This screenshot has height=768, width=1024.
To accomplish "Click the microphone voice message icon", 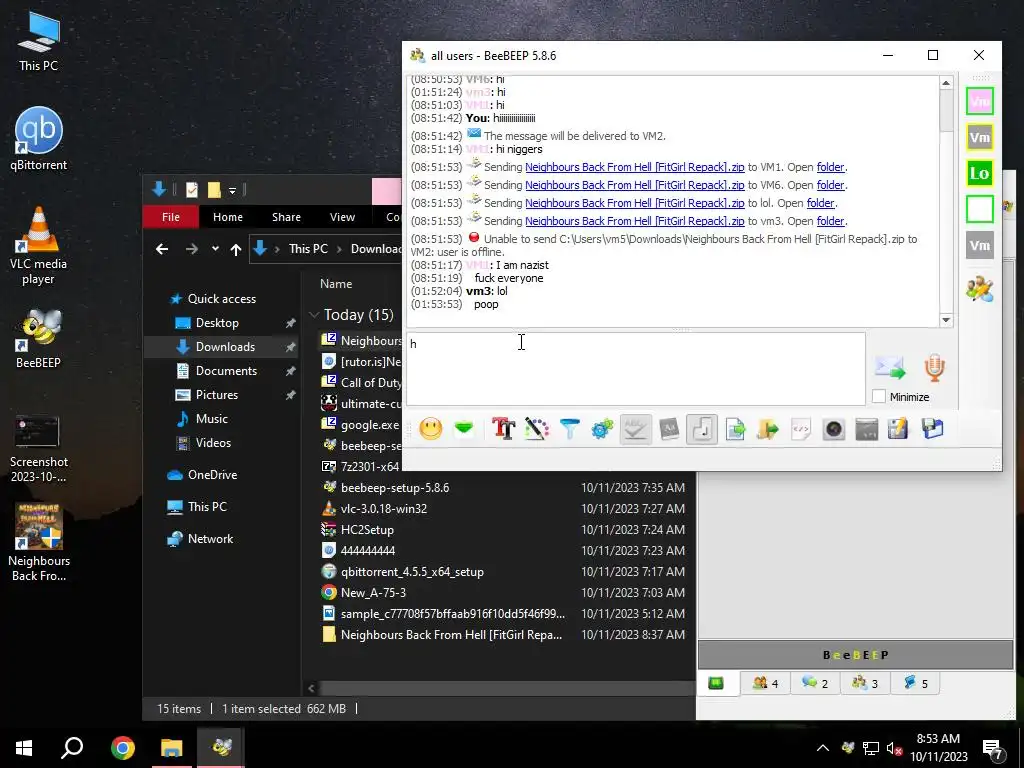I will (935, 368).
